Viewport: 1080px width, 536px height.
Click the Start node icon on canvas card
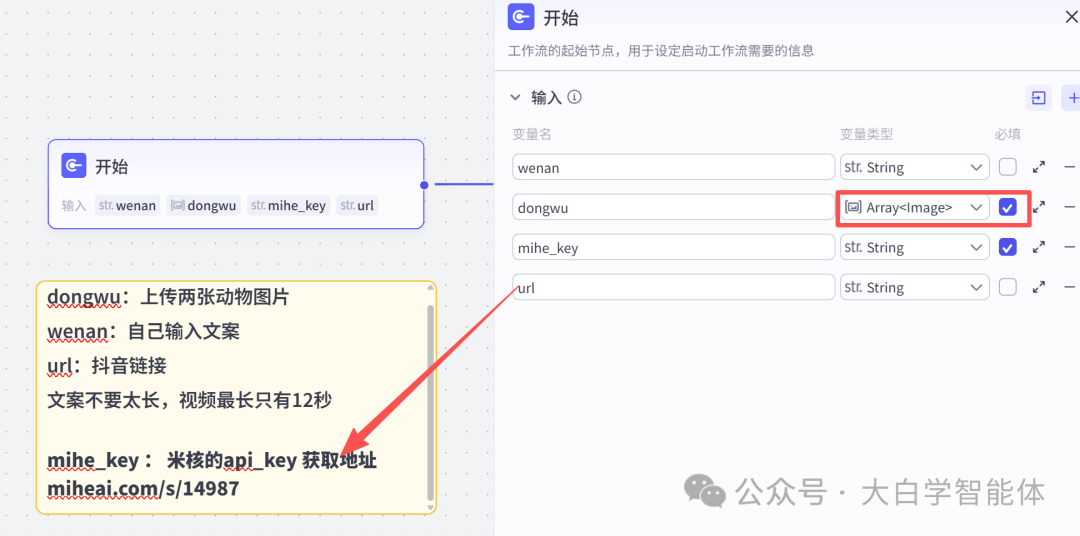tap(74, 166)
